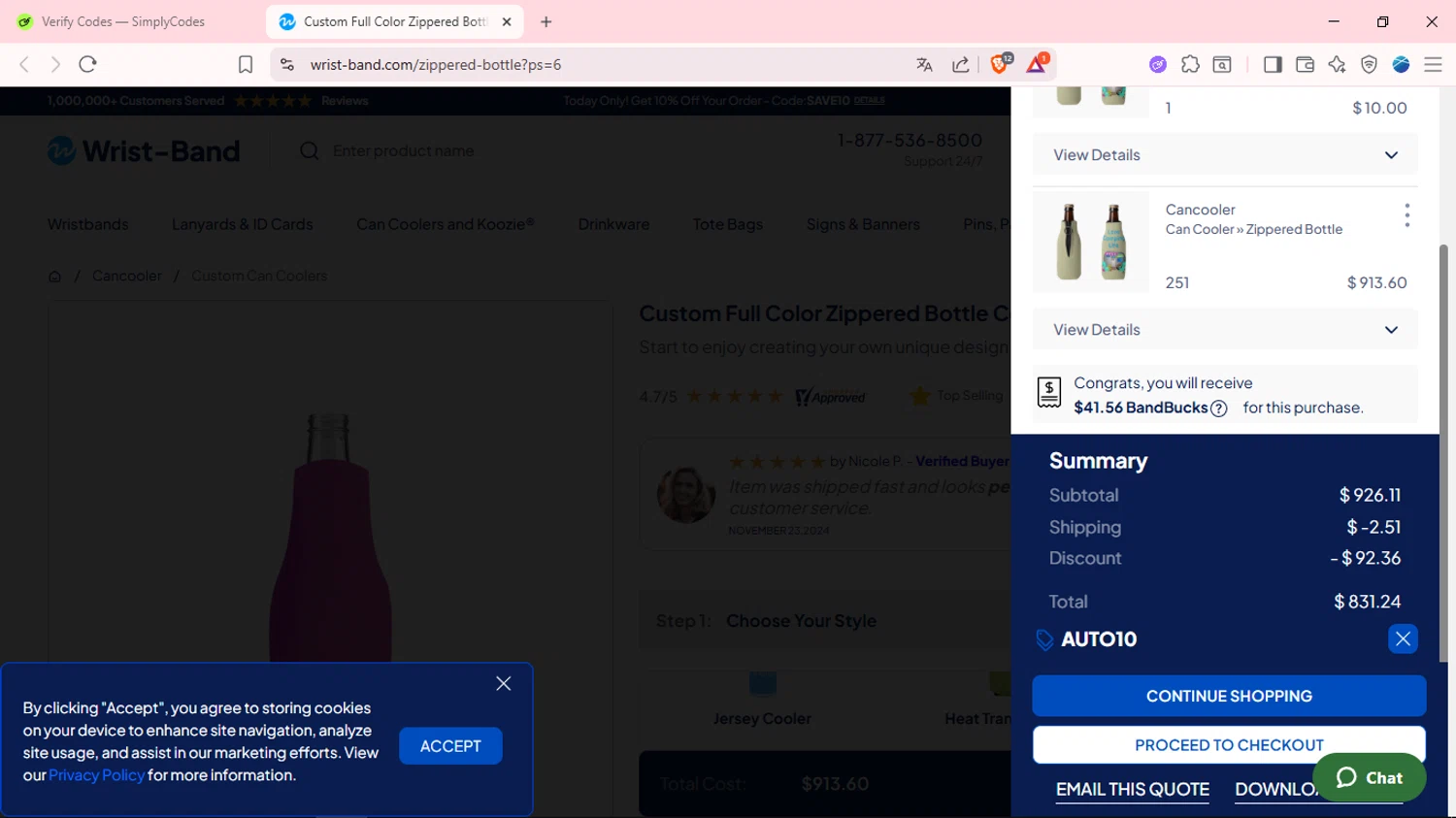1456x818 pixels.
Task: Go back with browser back arrow
Action: coord(24,64)
